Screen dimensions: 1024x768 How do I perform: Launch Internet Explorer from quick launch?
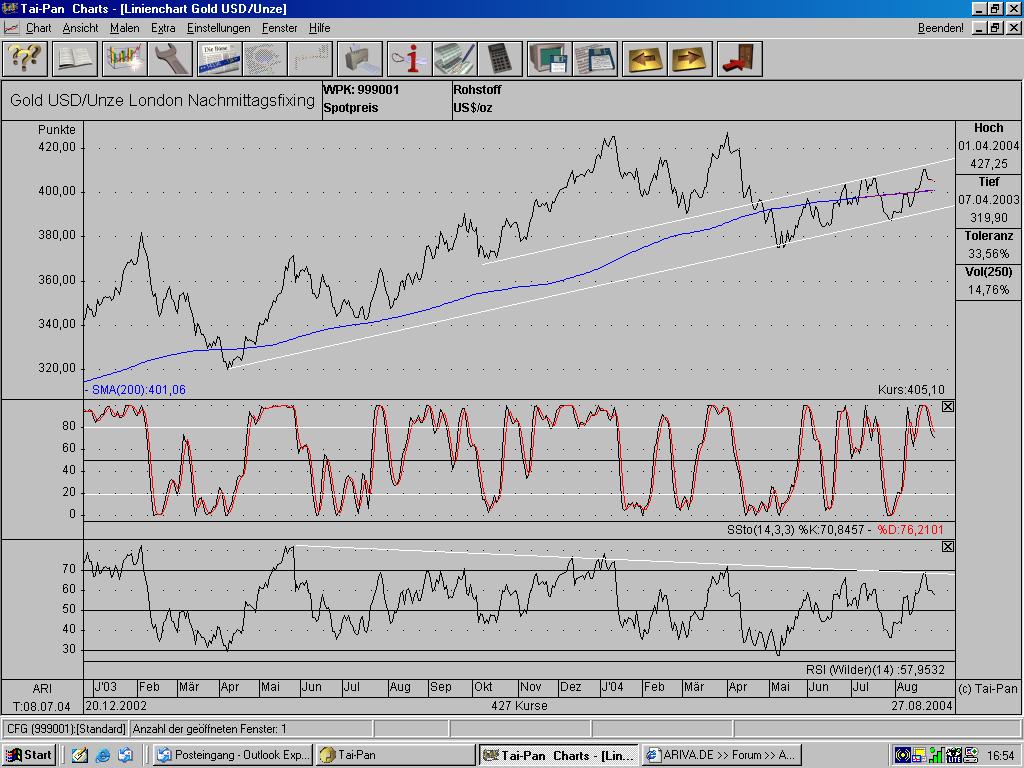point(103,755)
